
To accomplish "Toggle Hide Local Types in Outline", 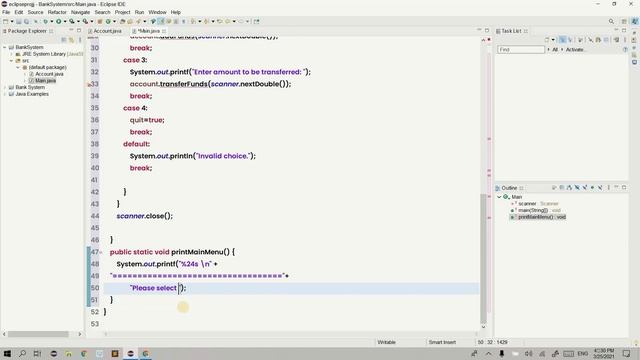I will coord(600,188).
